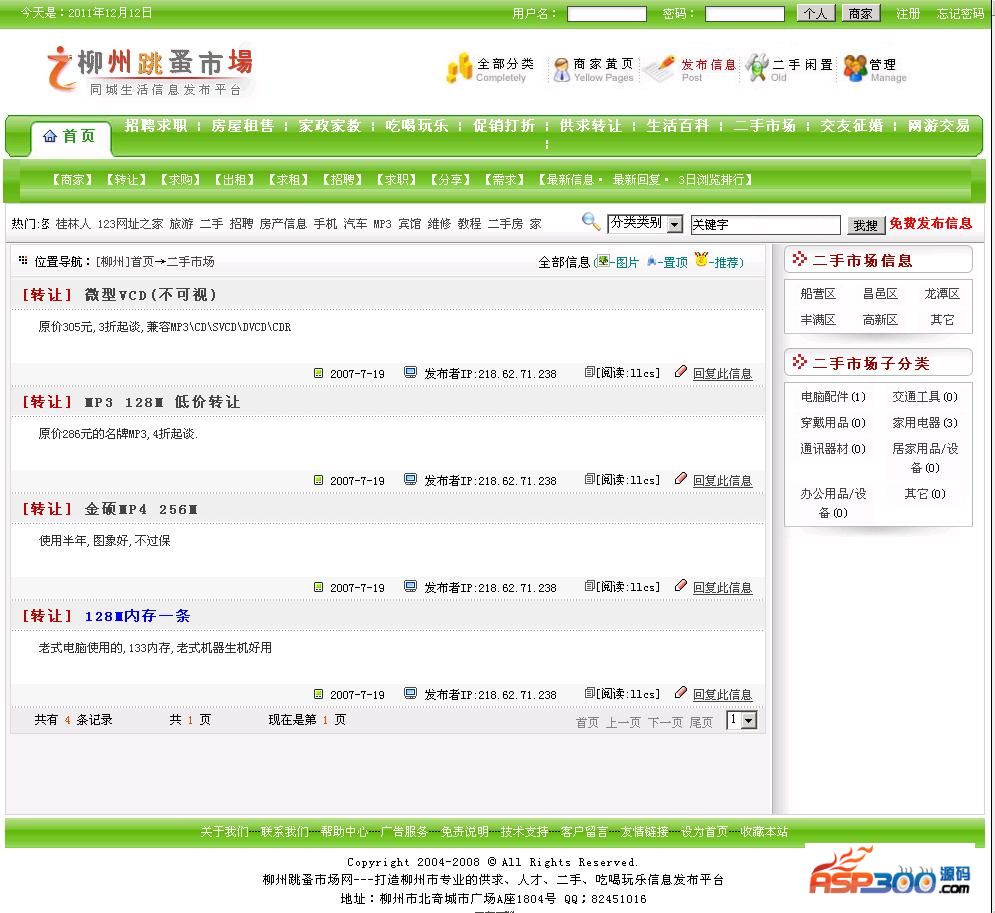The height and width of the screenshot is (913, 995).
Task: Open the page number dropdown
Action: coord(741,720)
